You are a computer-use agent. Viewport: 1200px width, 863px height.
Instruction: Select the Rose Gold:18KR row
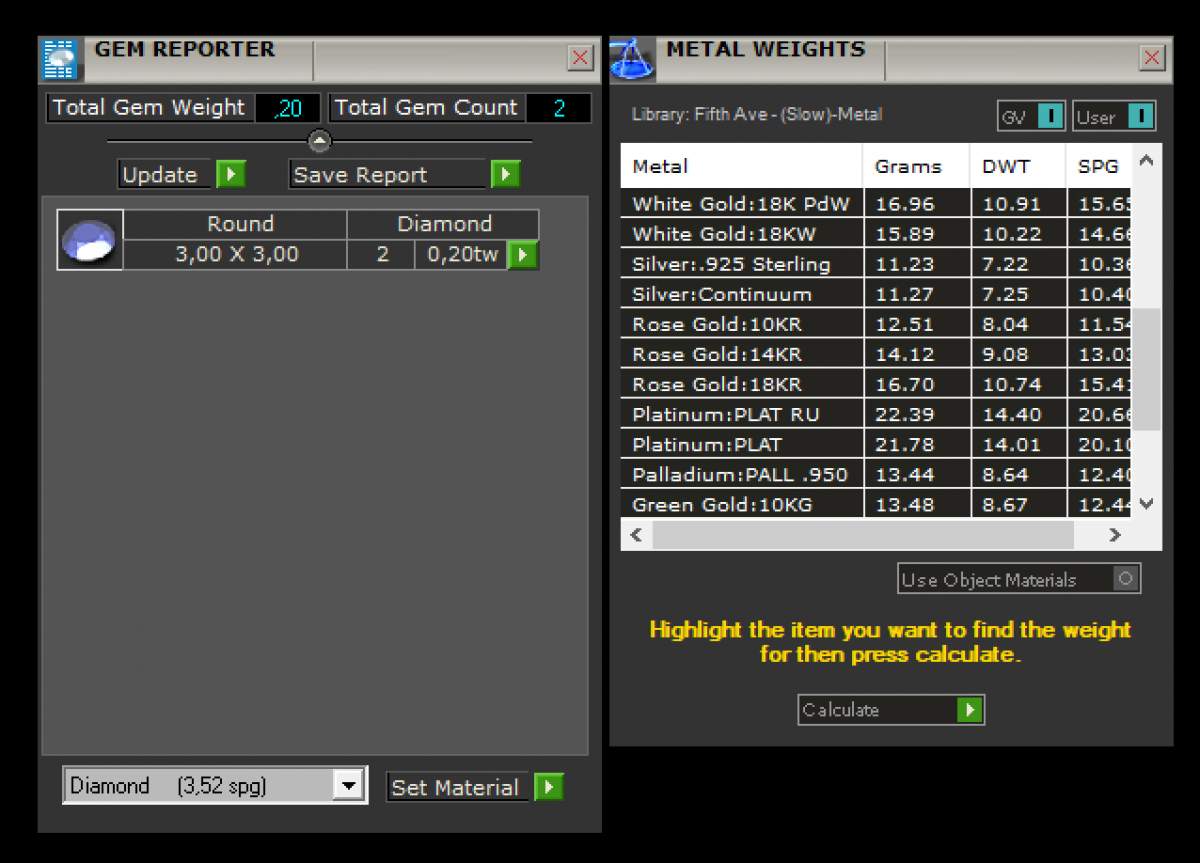coord(876,384)
